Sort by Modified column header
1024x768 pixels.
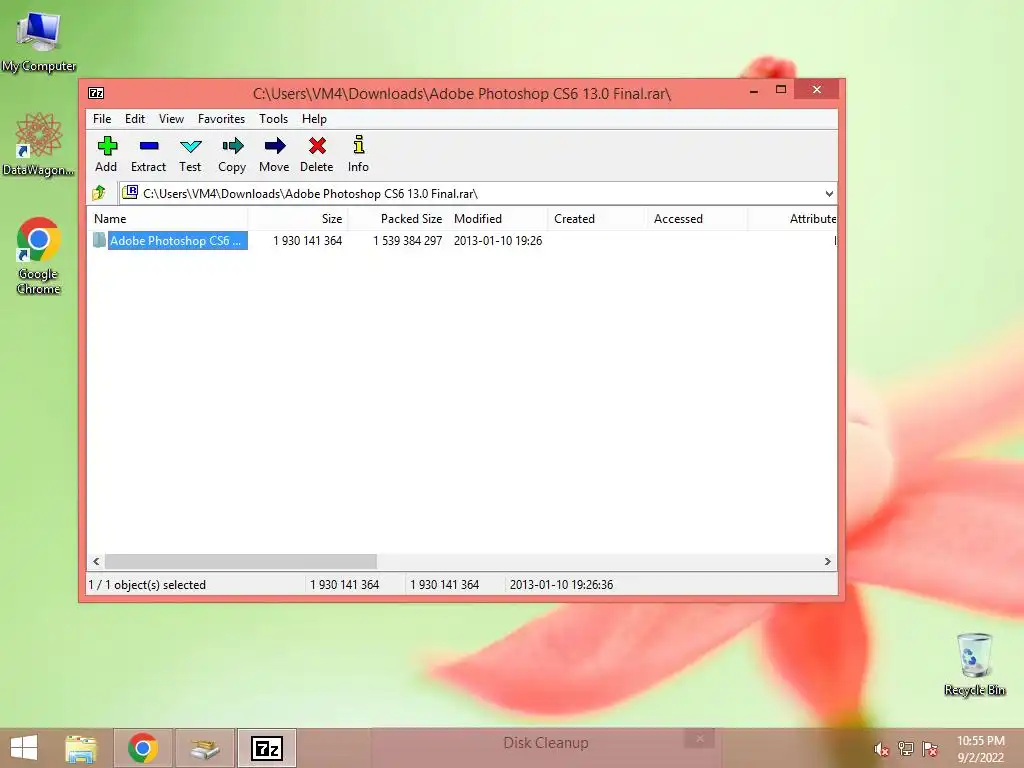click(498, 219)
